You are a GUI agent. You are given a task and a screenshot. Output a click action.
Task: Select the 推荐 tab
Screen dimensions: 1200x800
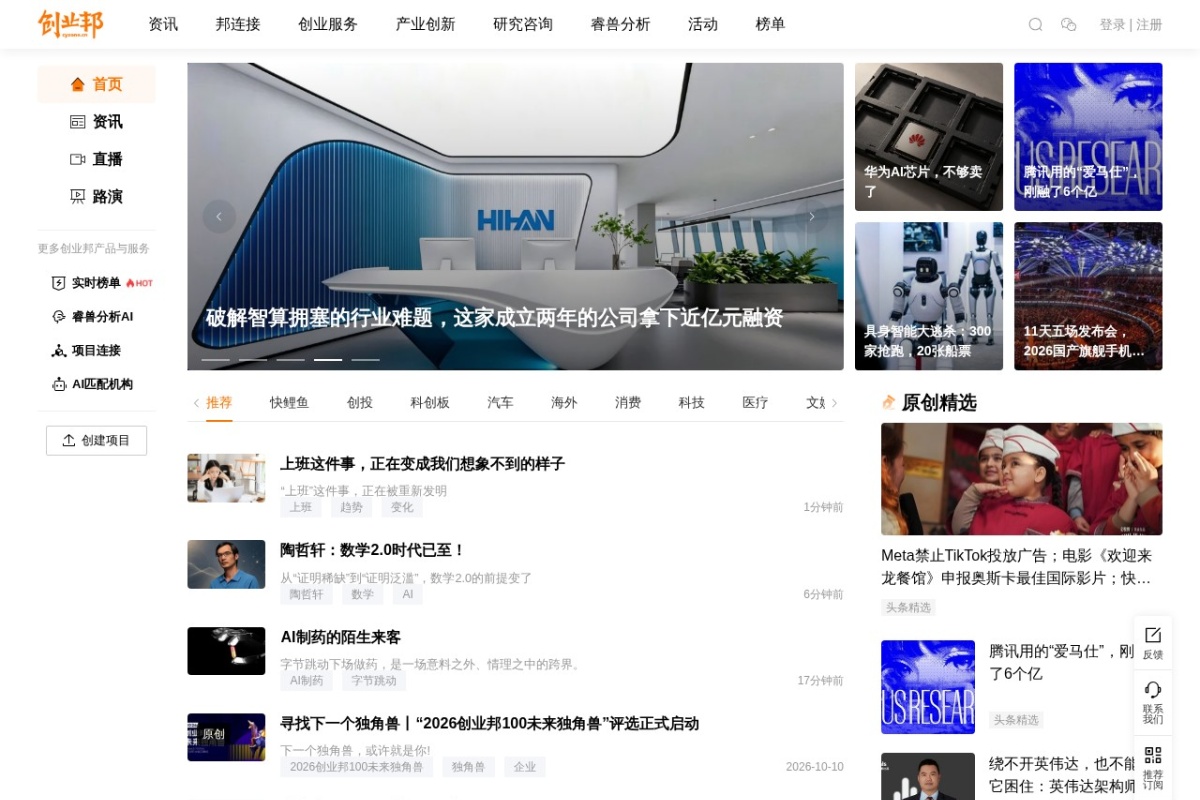click(219, 402)
